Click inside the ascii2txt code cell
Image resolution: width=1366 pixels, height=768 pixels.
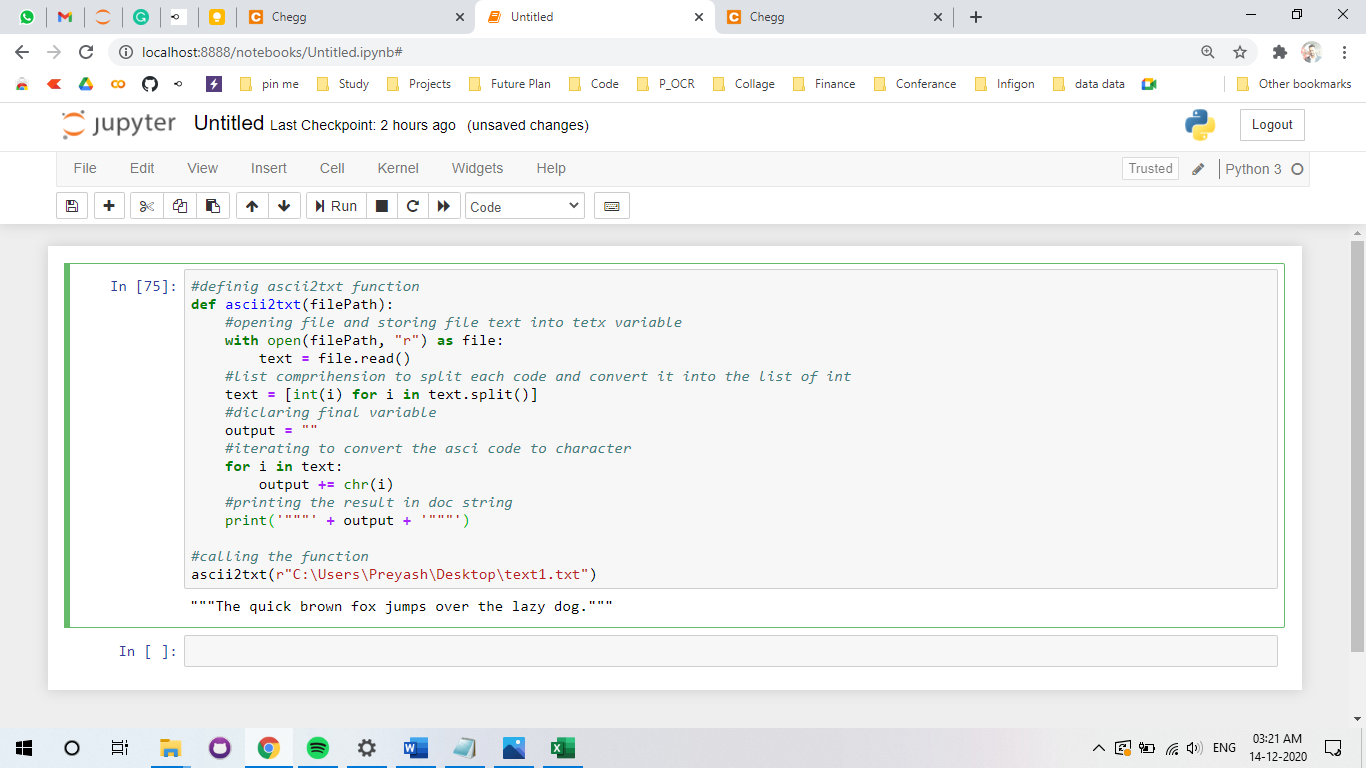730,429
